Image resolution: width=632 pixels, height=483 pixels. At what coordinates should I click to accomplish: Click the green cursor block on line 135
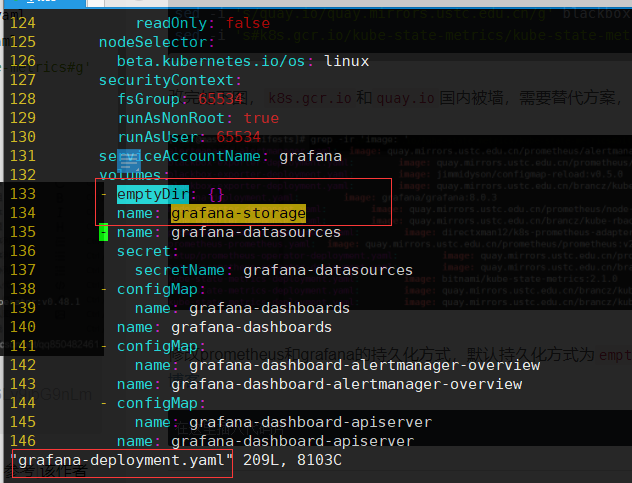(x=104, y=232)
